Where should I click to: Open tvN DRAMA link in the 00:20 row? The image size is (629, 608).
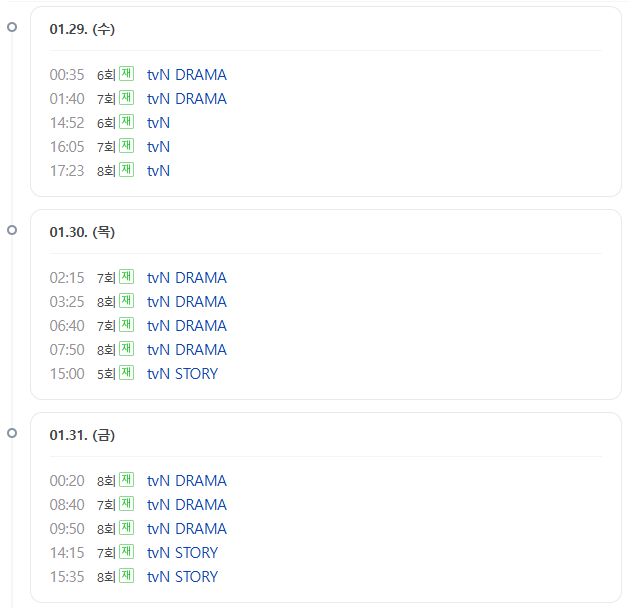pos(187,481)
